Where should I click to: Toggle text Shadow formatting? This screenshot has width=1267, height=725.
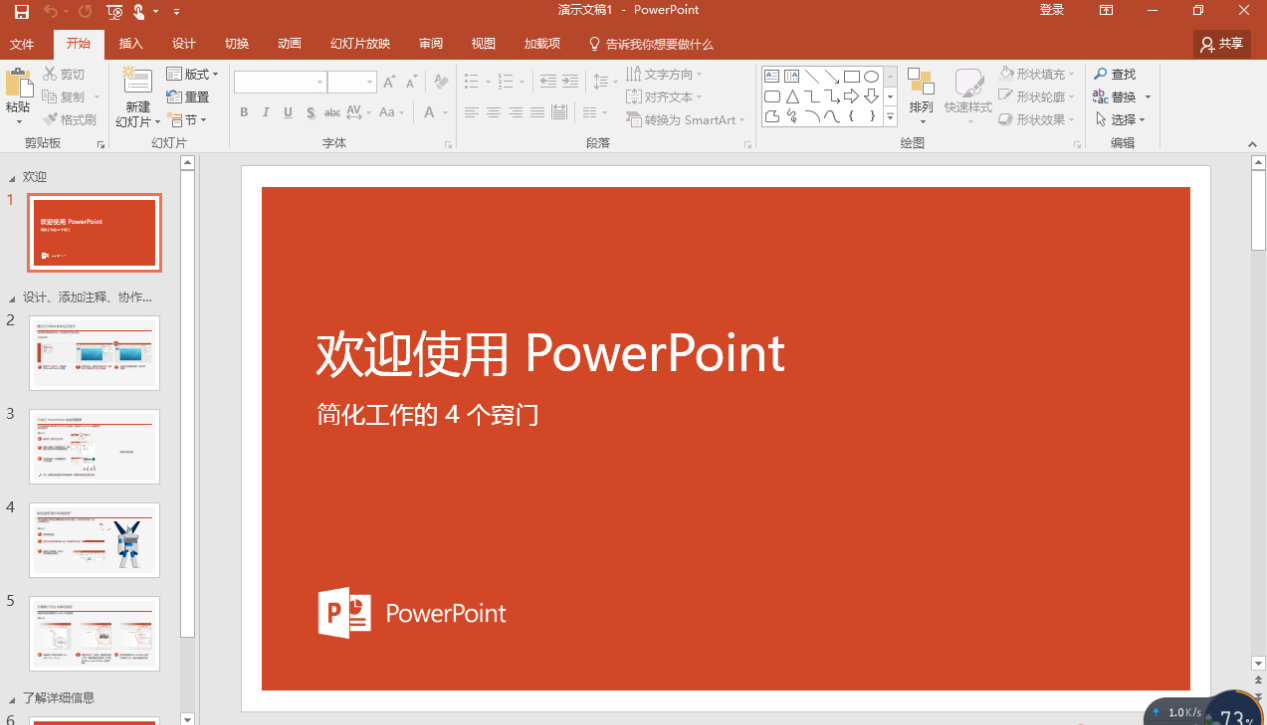pos(311,113)
